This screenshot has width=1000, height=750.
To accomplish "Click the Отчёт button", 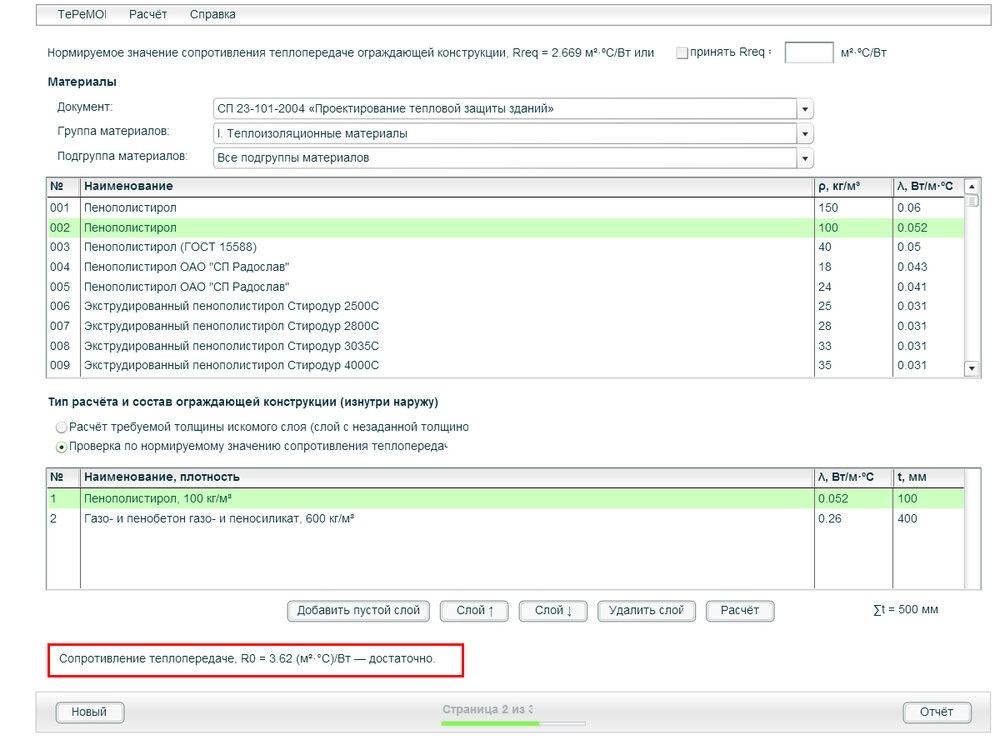I will [937, 712].
